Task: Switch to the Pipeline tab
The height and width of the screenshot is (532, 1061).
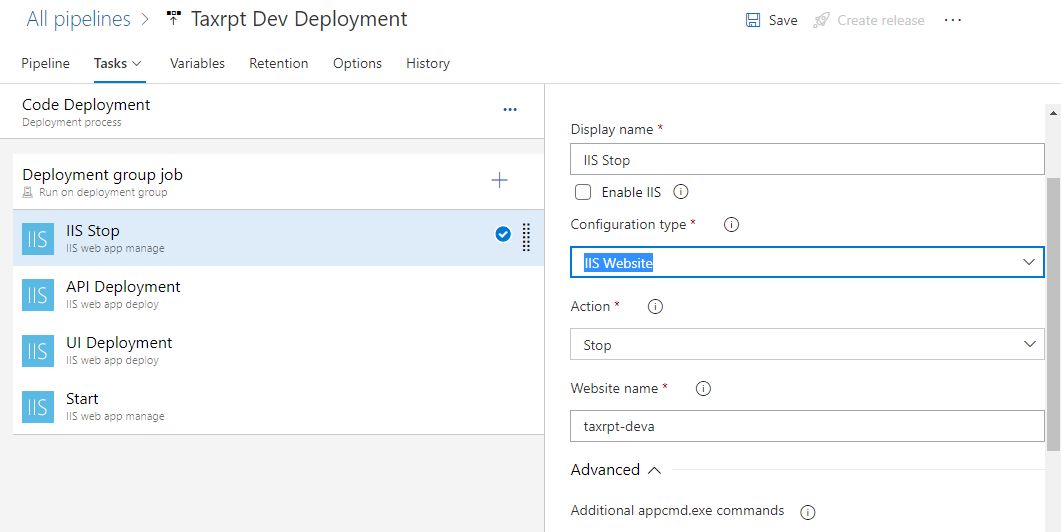Action: tap(45, 64)
